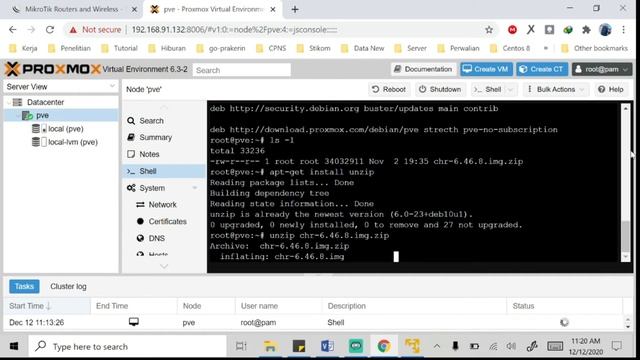Open Task View from the taskbar
This screenshot has height=360, width=640.
pos(241,347)
